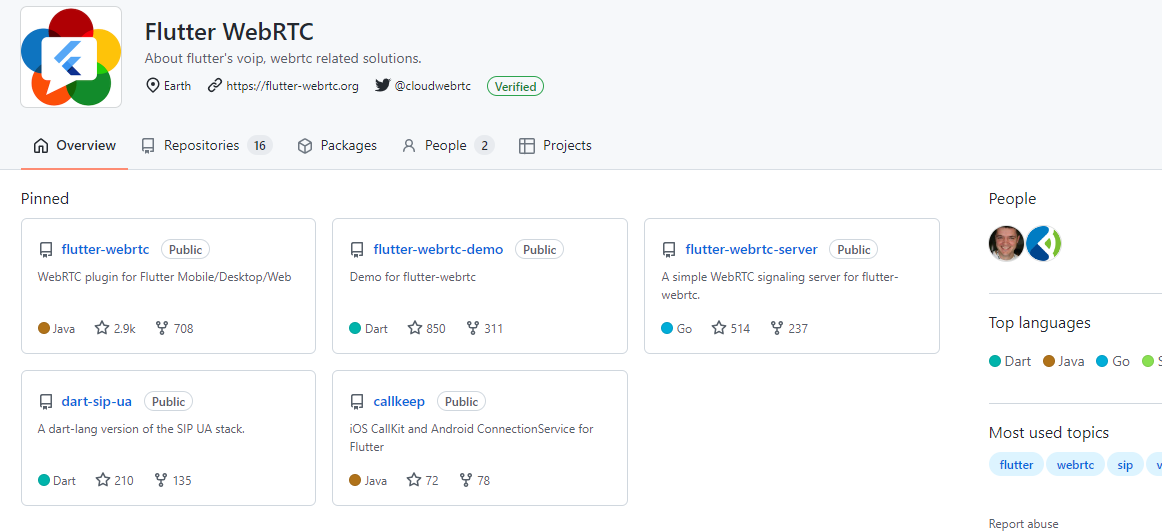Click the fork icon on flutter-webrtc-server card
The height and width of the screenshot is (532, 1162).
click(x=777, y=327)
